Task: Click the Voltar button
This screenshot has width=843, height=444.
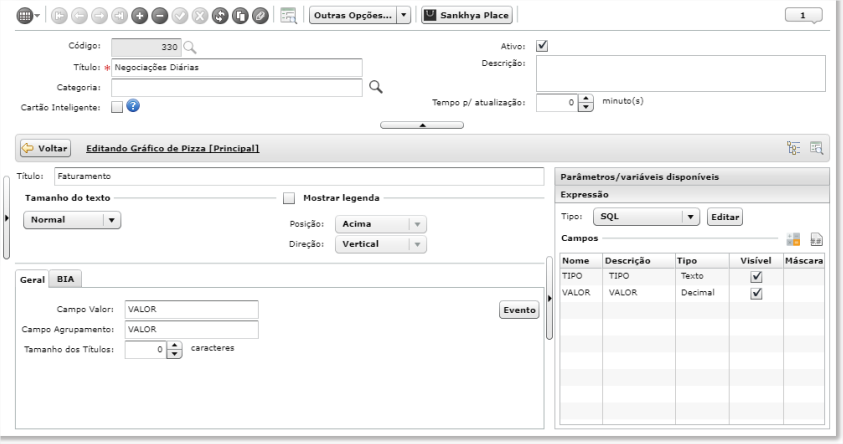Action: [46, 148]
